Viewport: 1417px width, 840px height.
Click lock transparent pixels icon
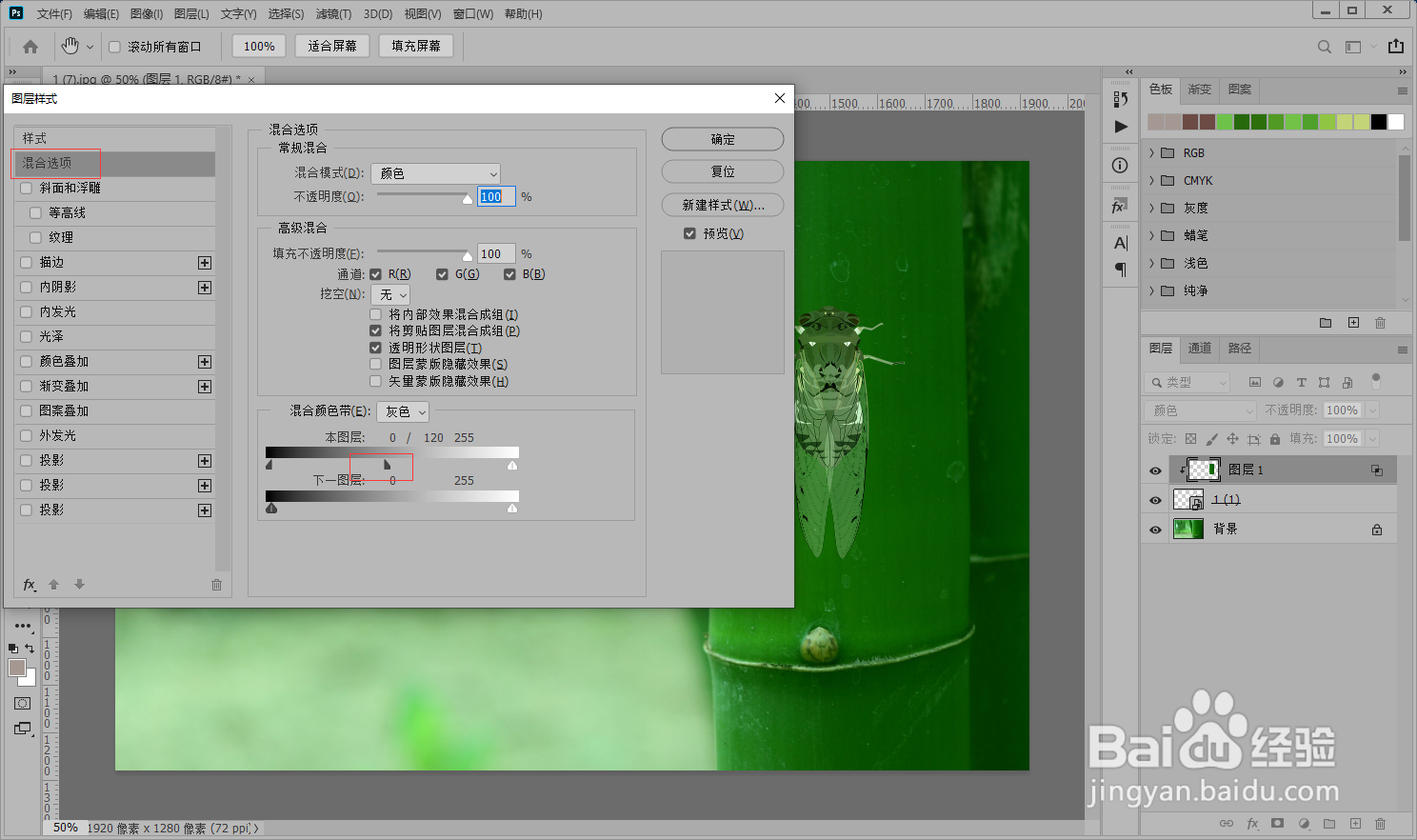pyautogui.click(x=1190, y=439)
